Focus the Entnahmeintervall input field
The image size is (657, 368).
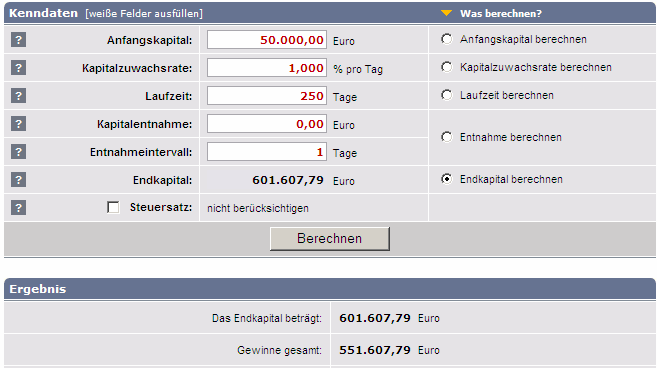(267, 152)
